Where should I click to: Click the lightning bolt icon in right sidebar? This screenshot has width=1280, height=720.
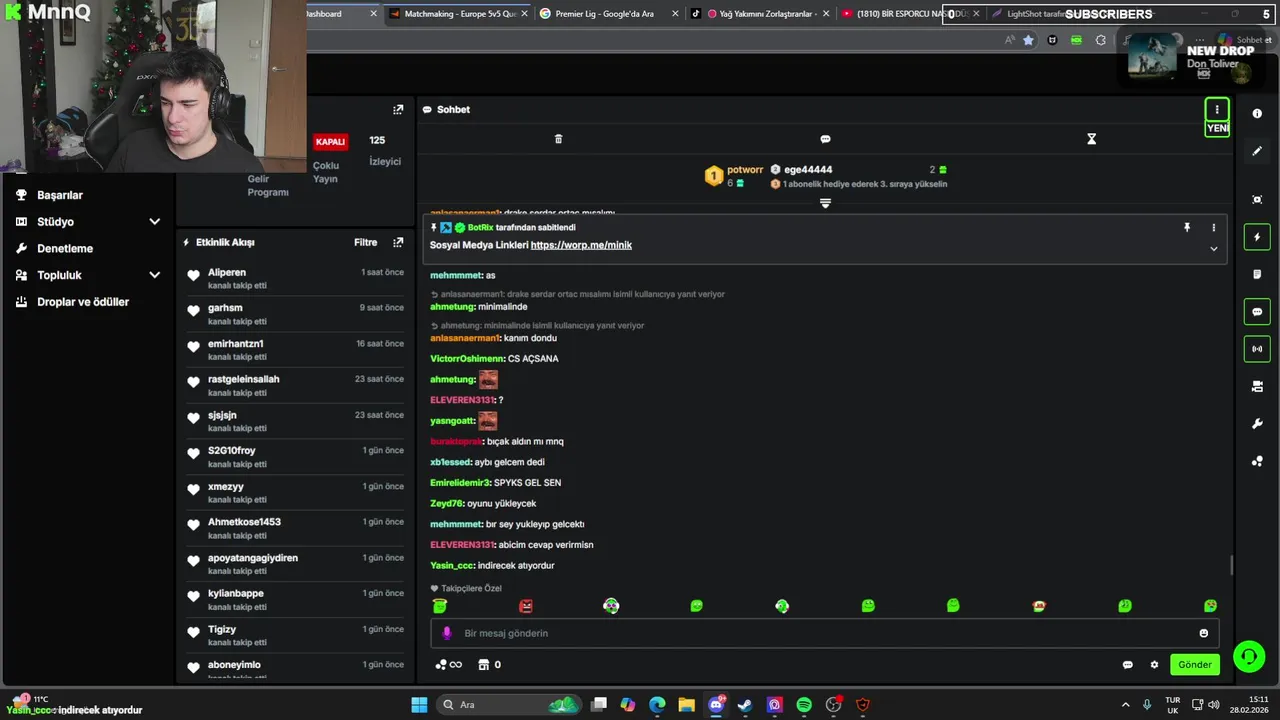point(1257,237)
